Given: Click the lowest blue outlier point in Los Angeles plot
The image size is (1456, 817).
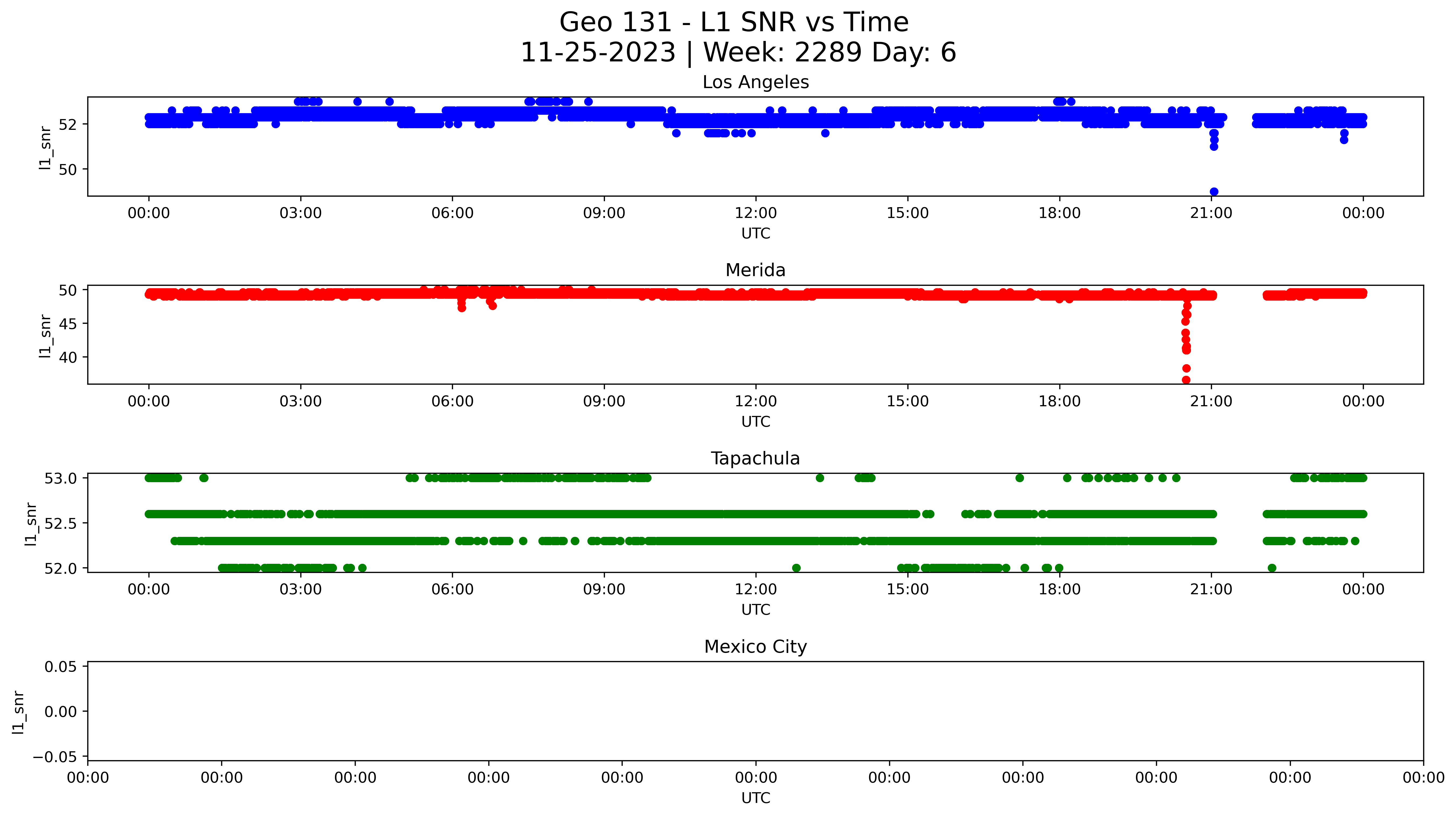Looking at the screenshot, I should [x=1214, y=192].
